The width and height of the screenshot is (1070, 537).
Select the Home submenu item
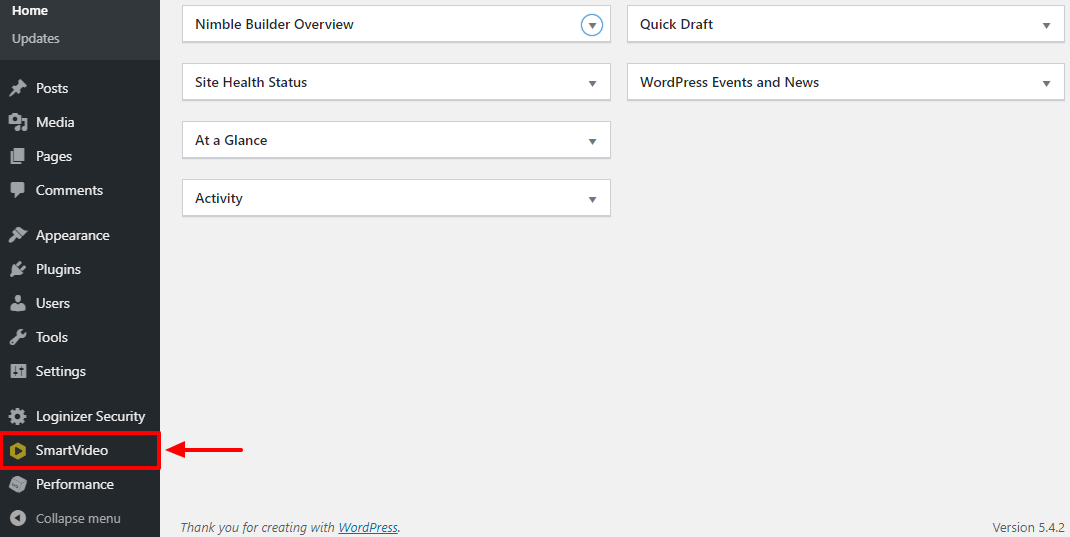tap(30, 11)
